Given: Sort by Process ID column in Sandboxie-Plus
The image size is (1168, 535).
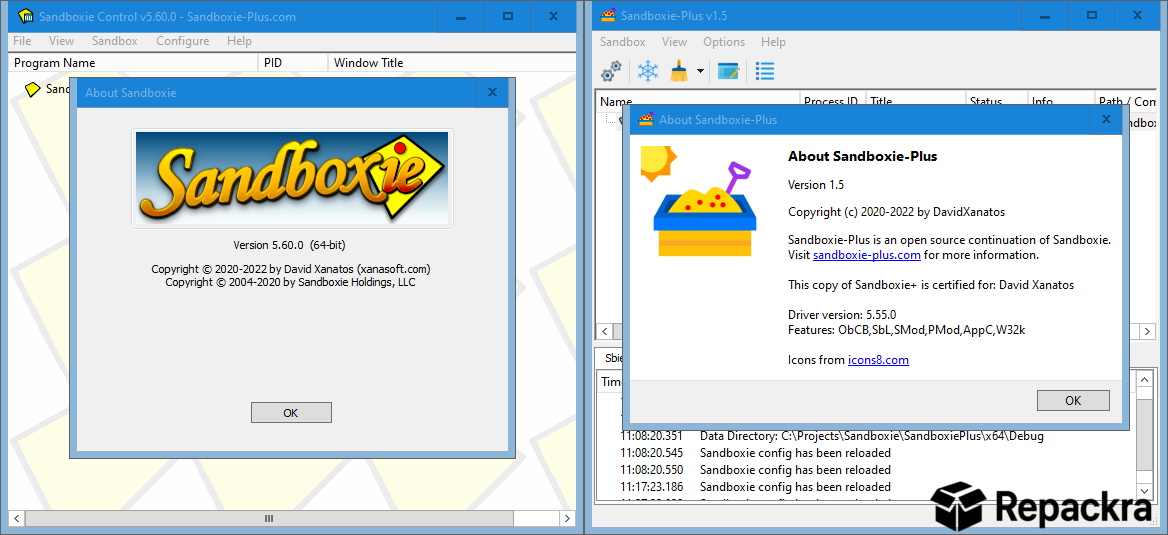Looking at the screenshot, I should (832, 101).
